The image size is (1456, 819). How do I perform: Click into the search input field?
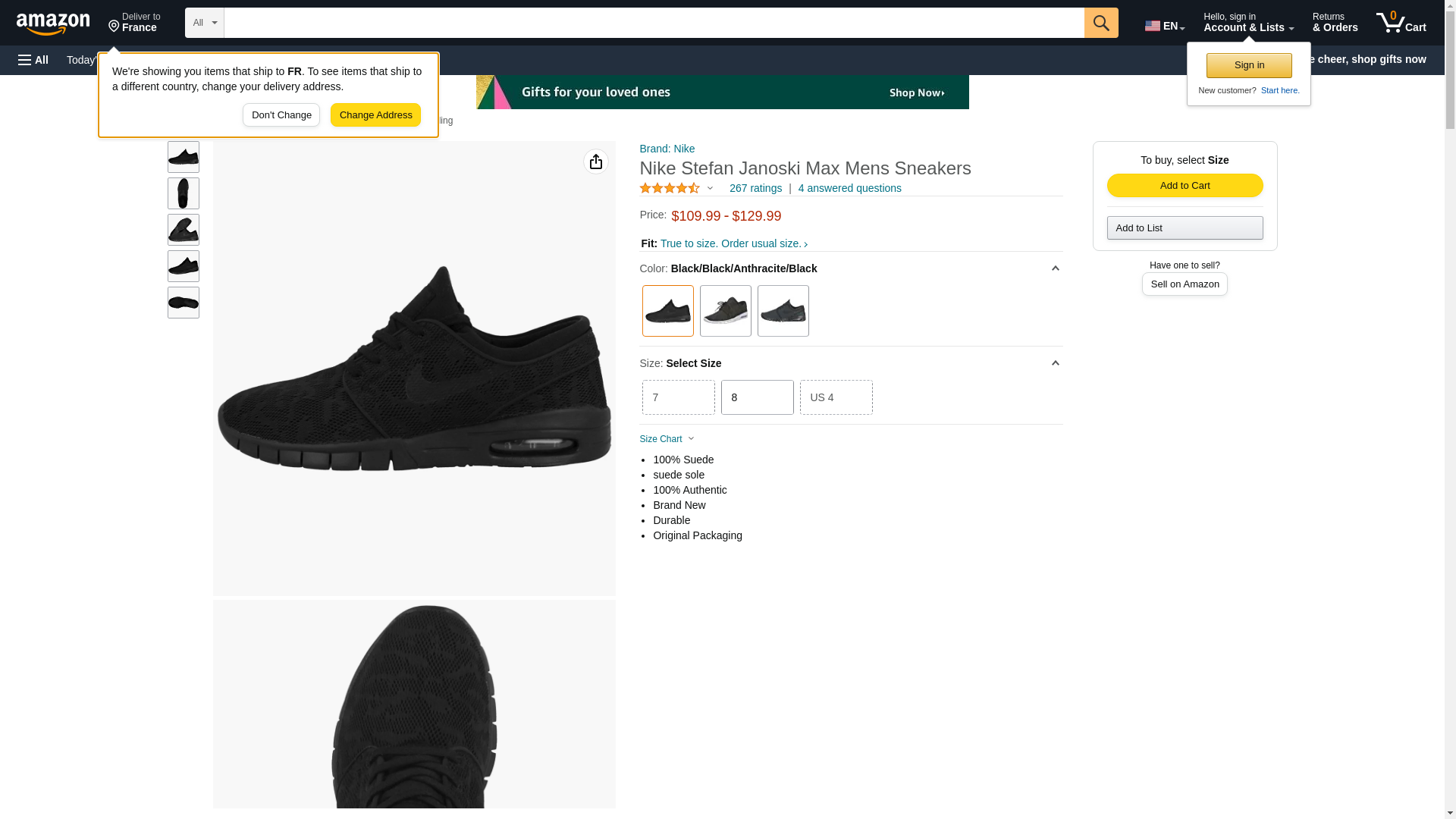(653, 23)
